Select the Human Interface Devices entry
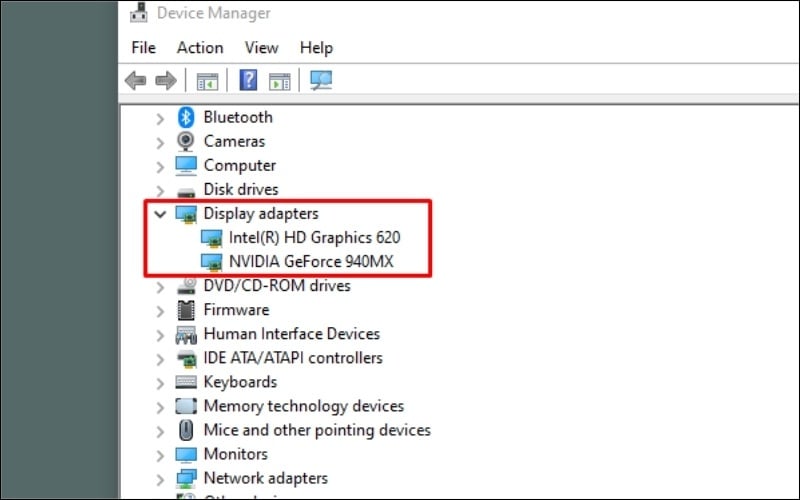 coord(291,334)
